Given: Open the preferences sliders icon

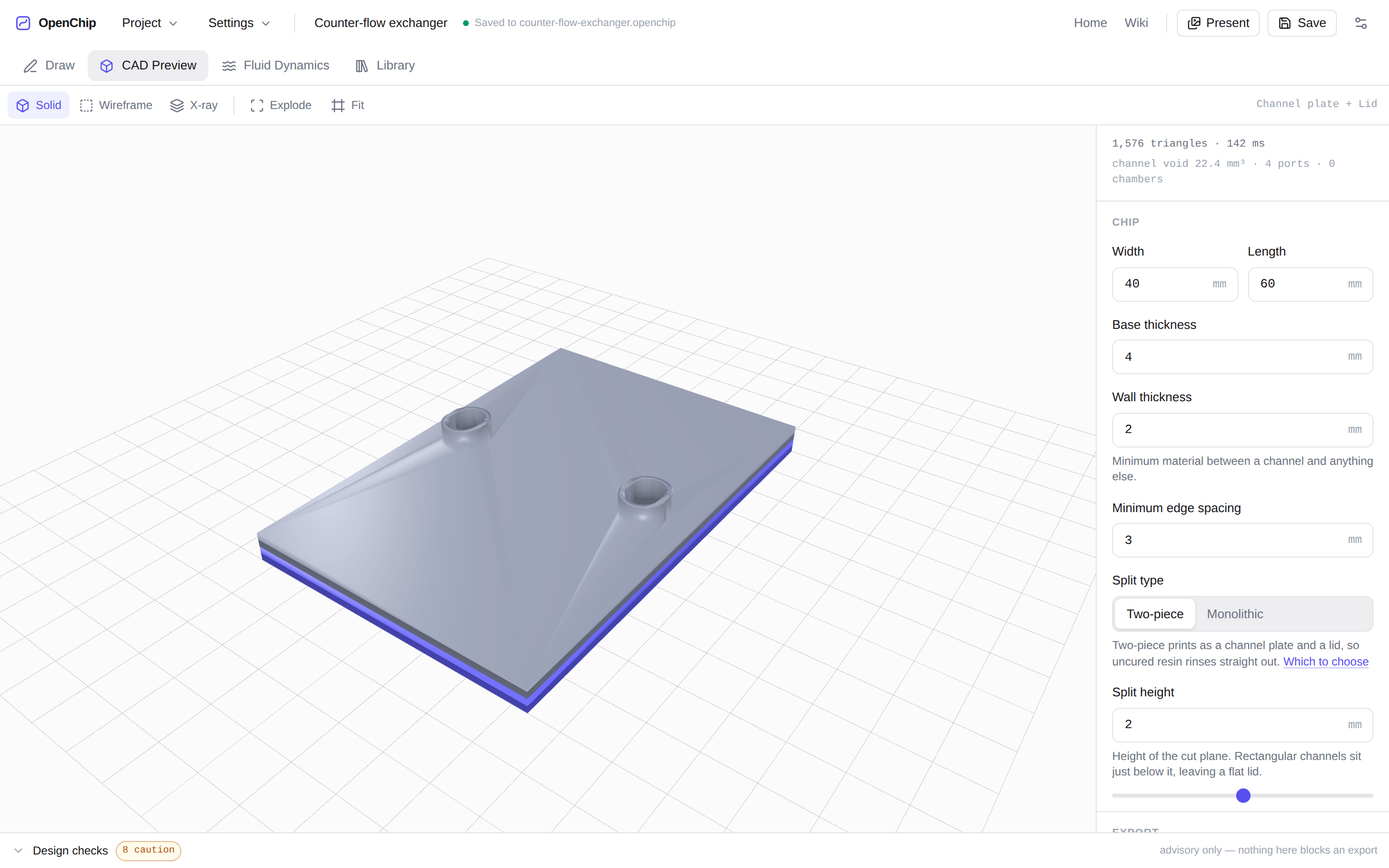Looking at the screenshot, I should (x=1361, y=23).
